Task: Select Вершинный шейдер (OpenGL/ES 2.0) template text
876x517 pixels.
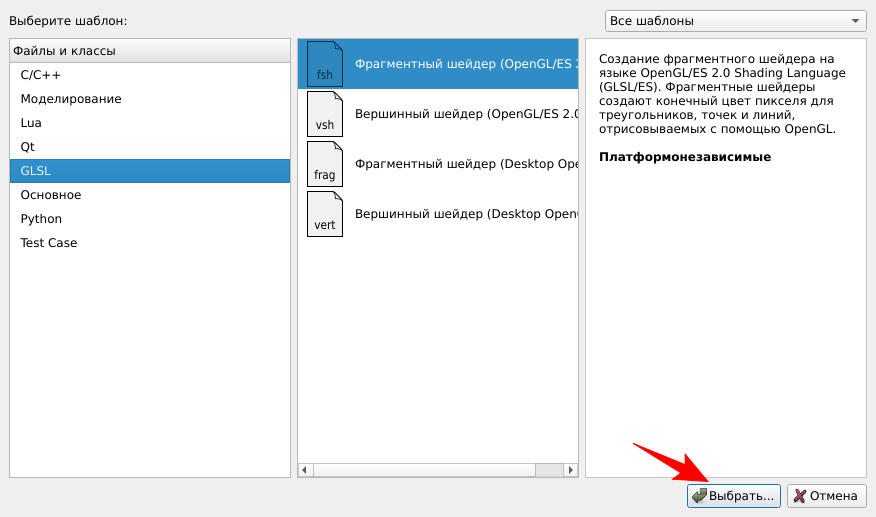Action: point(466,114)
